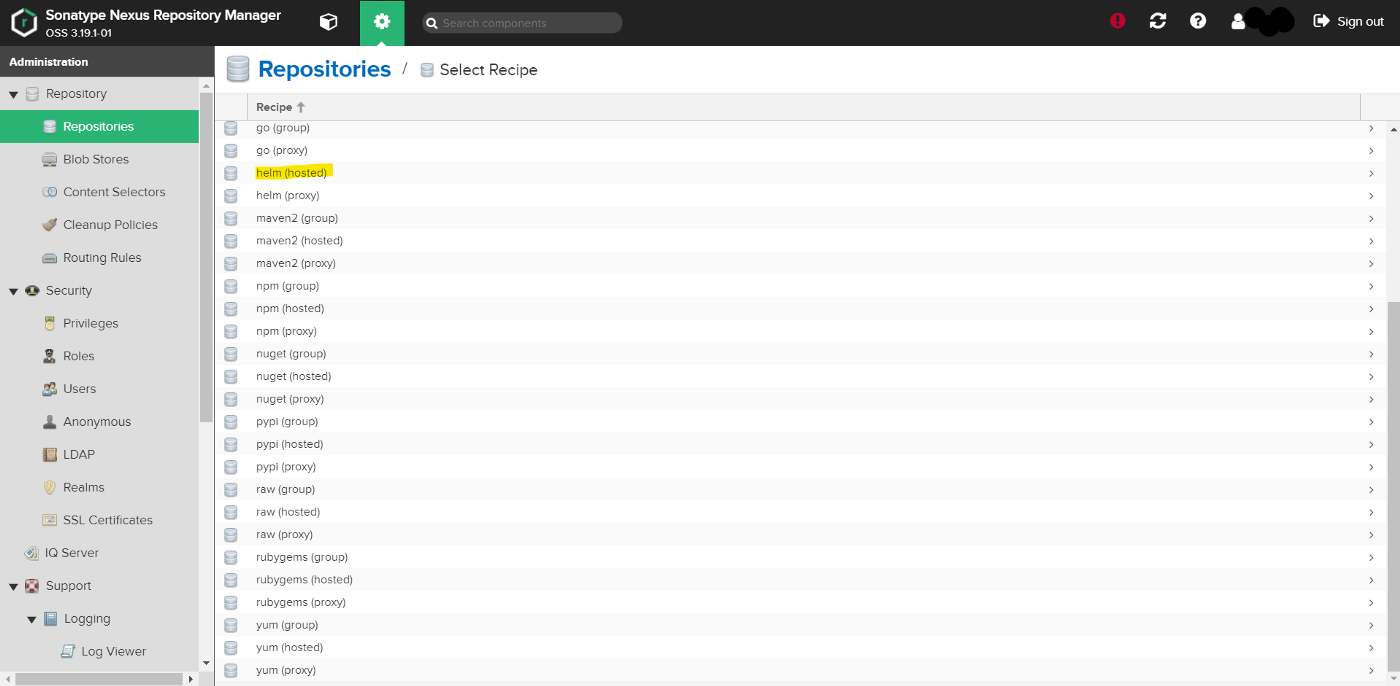Click the IQ Server icon in the sidebar
Image resolution: width=1400 pixels, height=686 pixels.
pyautogui.click(x=30, y=552)
